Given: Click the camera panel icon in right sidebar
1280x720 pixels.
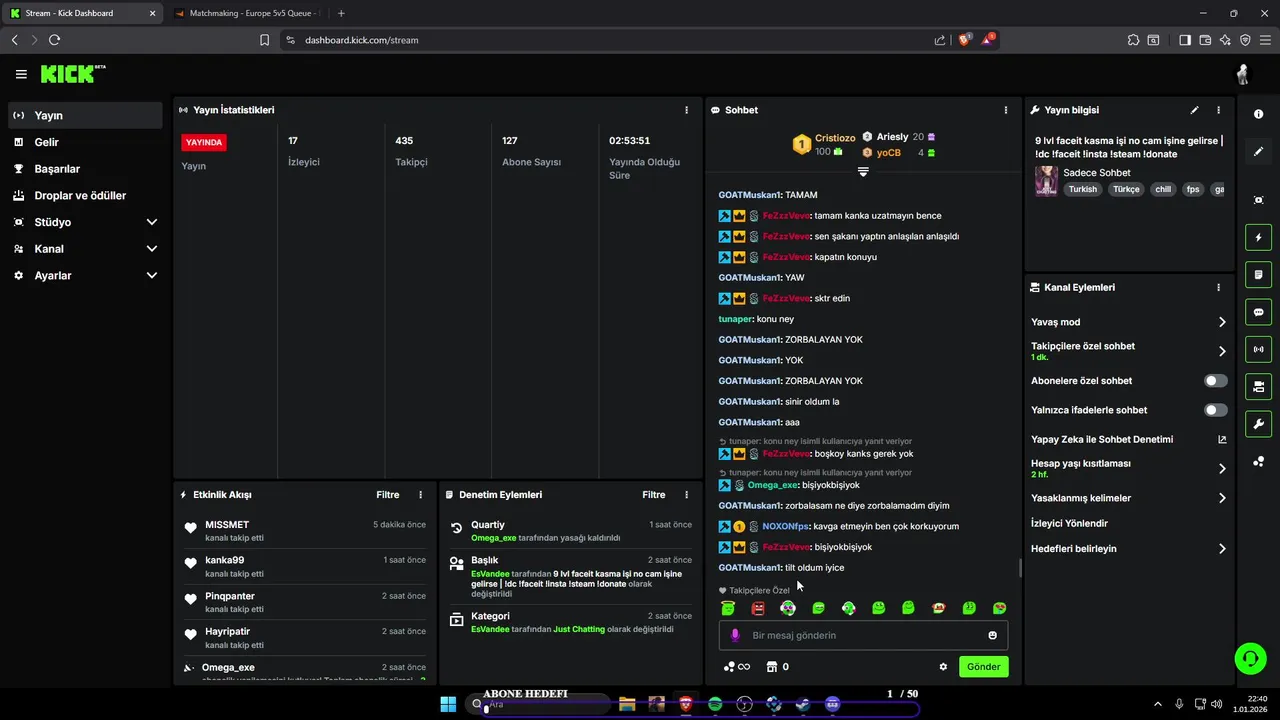Looking at the screenshot, I should (1258, 386).
